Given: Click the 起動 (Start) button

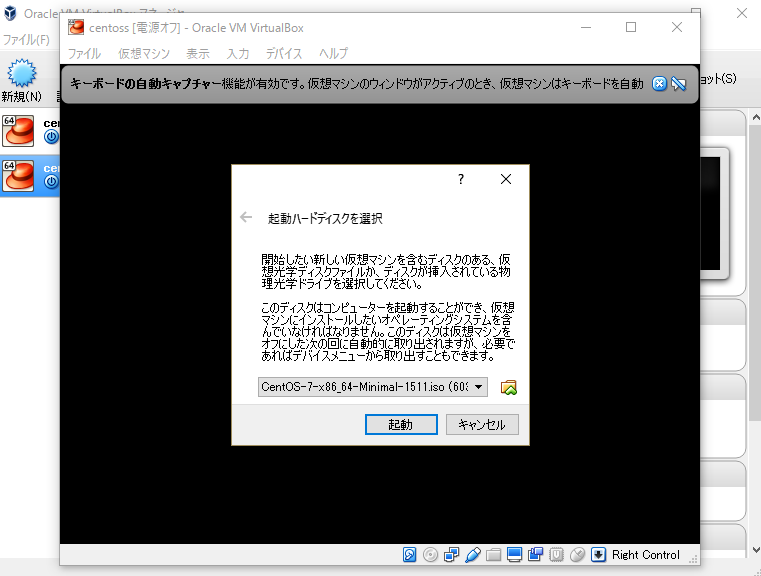Looking at the screenshot, I should click(x=401, y=425).
